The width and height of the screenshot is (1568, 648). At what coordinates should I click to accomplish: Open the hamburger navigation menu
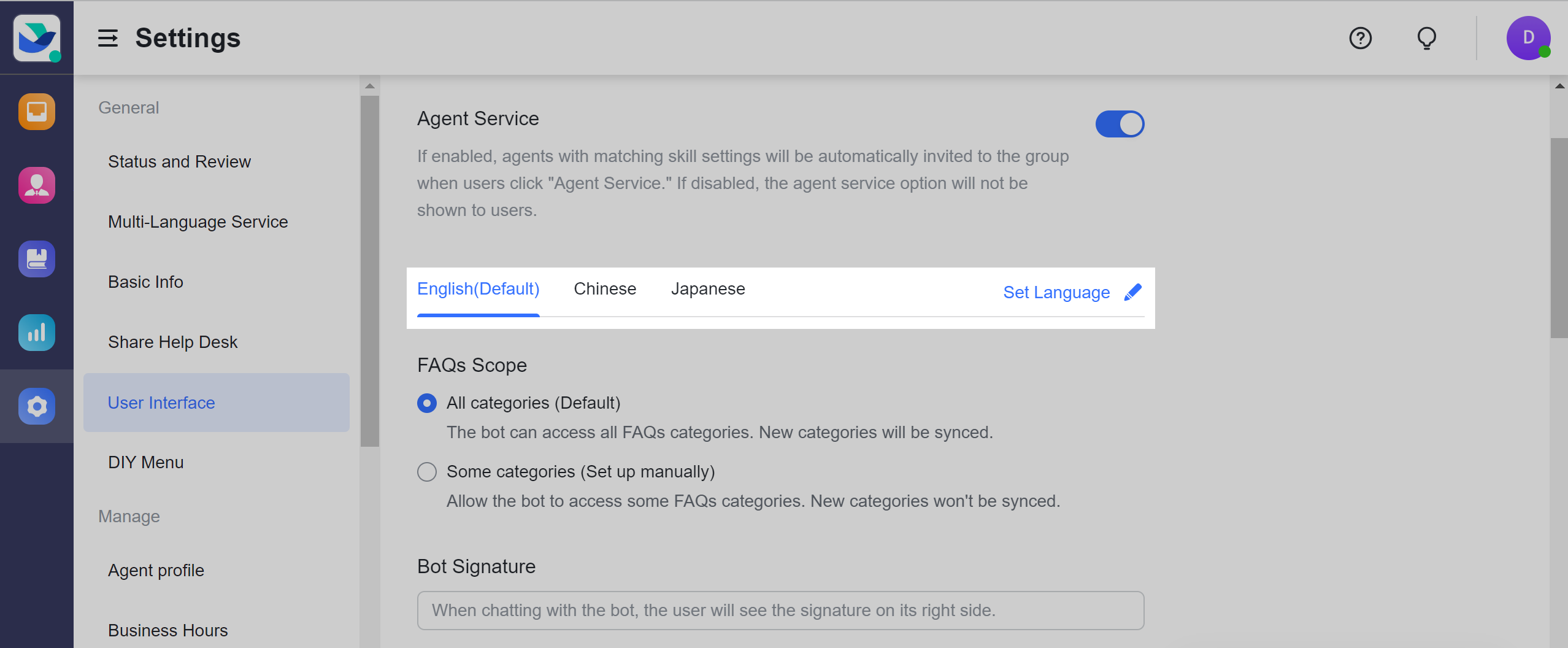coord(108,38)
